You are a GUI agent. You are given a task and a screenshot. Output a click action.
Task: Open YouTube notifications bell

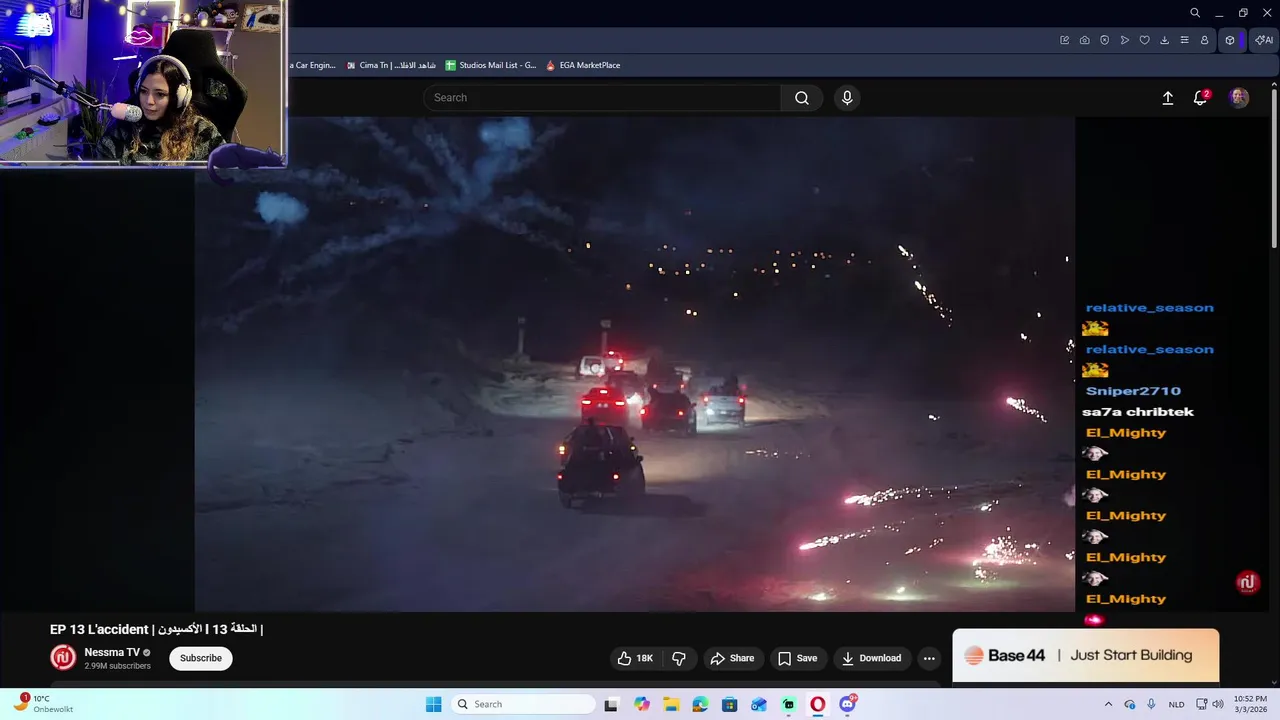tap(1200, 98)
